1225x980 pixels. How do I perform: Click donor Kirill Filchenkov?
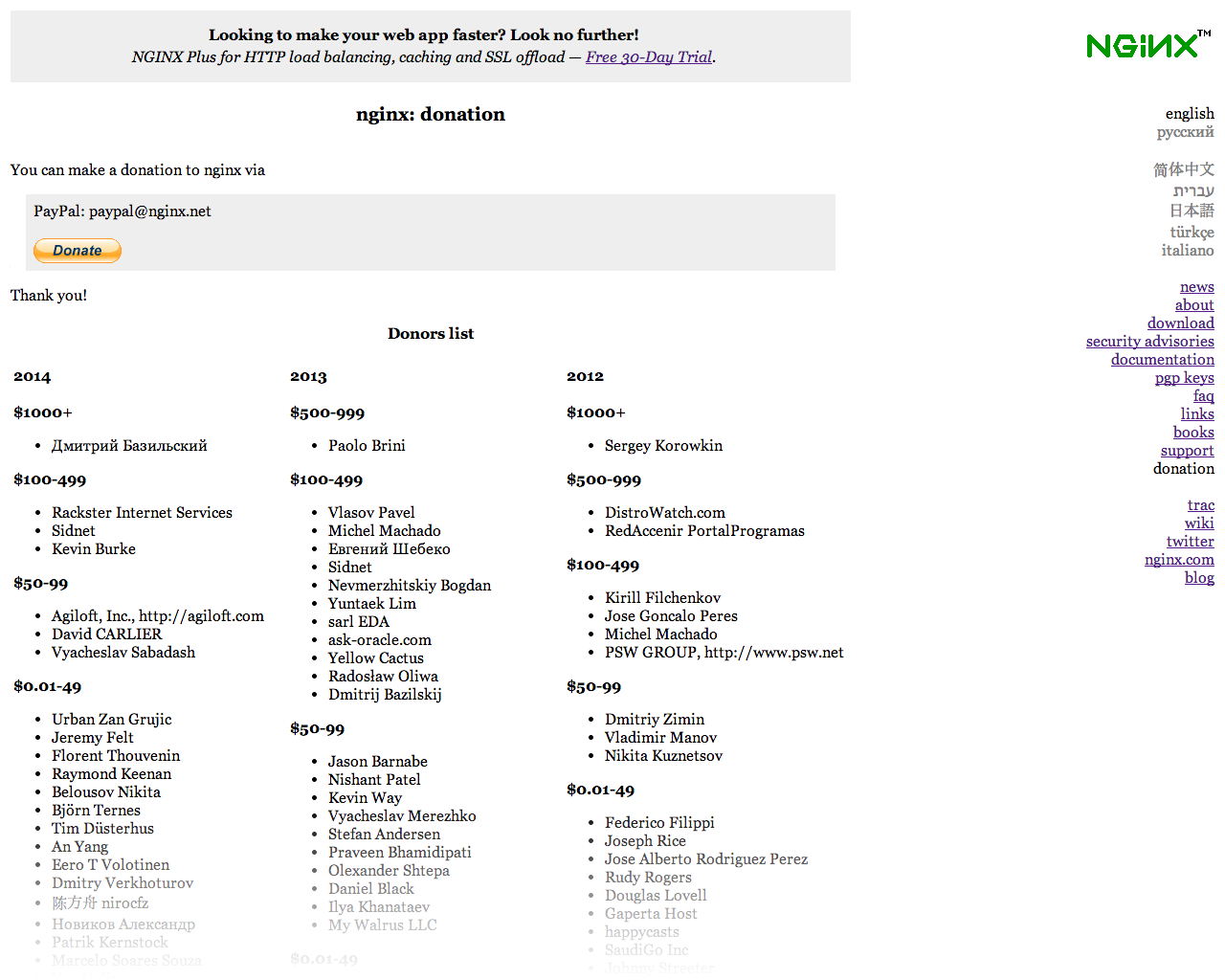click(x=662, y=598)
